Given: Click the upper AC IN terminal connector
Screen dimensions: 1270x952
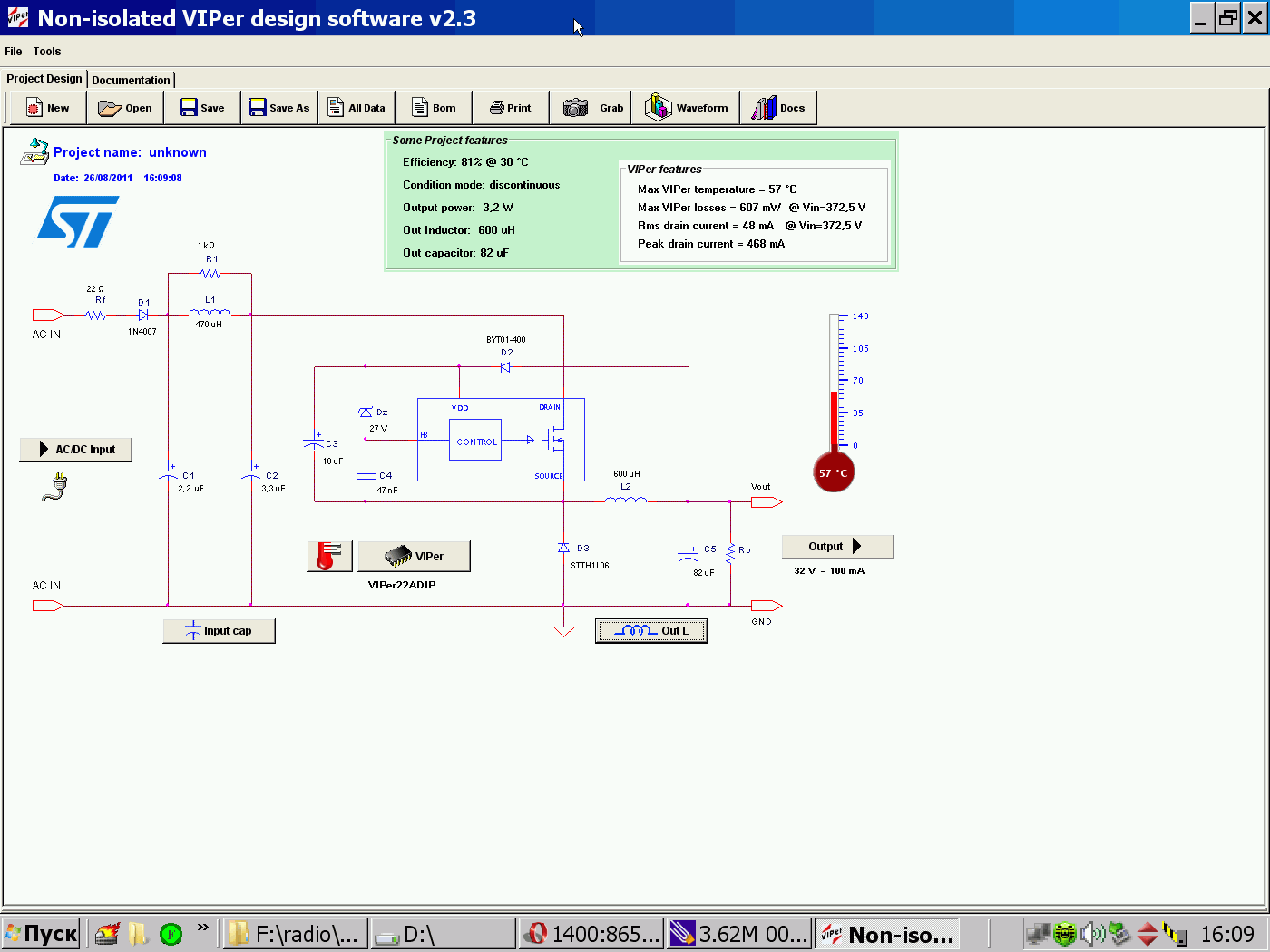Looking at the screenshot, I should pyautogui.click(x=48, y=316).
